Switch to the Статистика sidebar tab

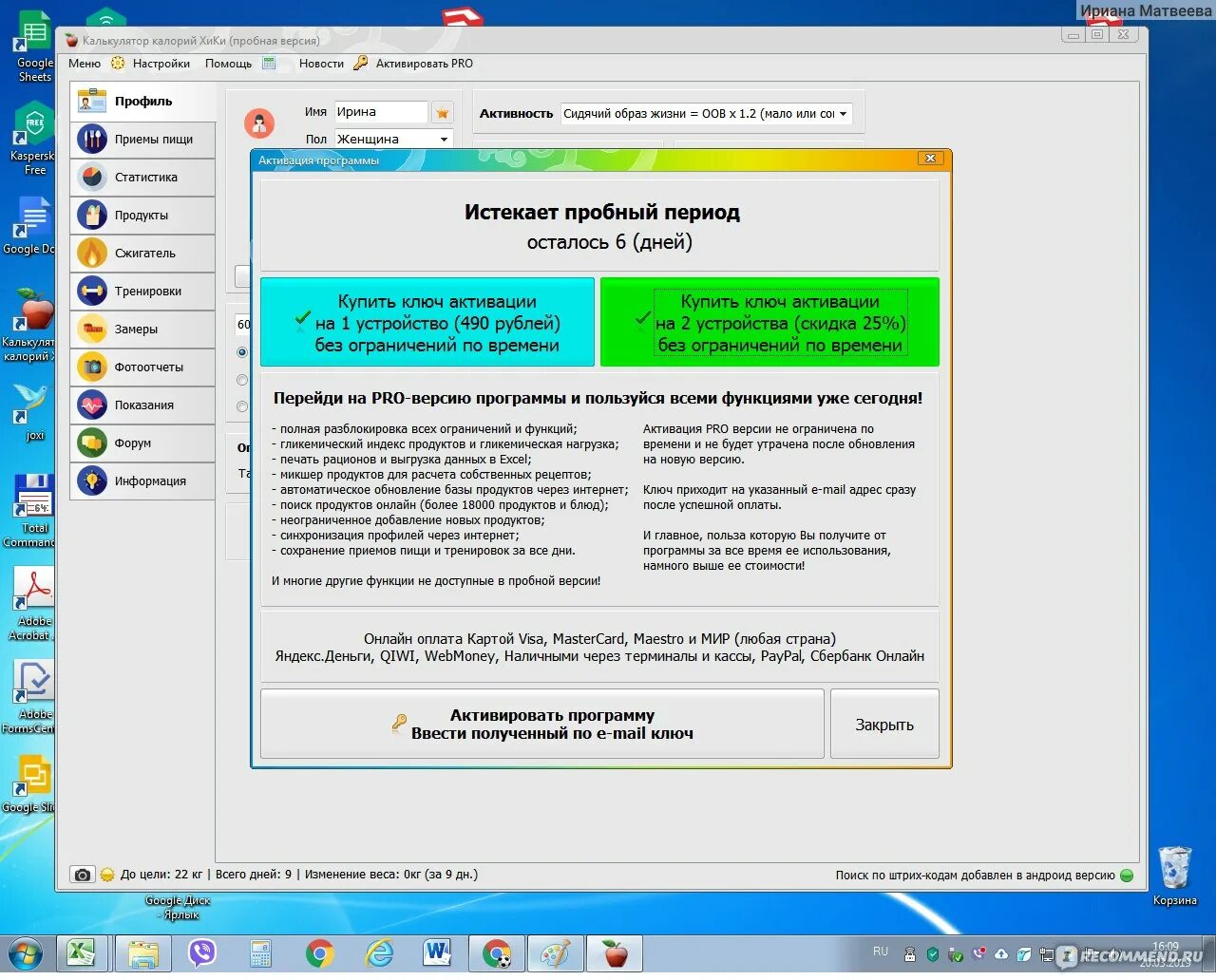(142, 177)
